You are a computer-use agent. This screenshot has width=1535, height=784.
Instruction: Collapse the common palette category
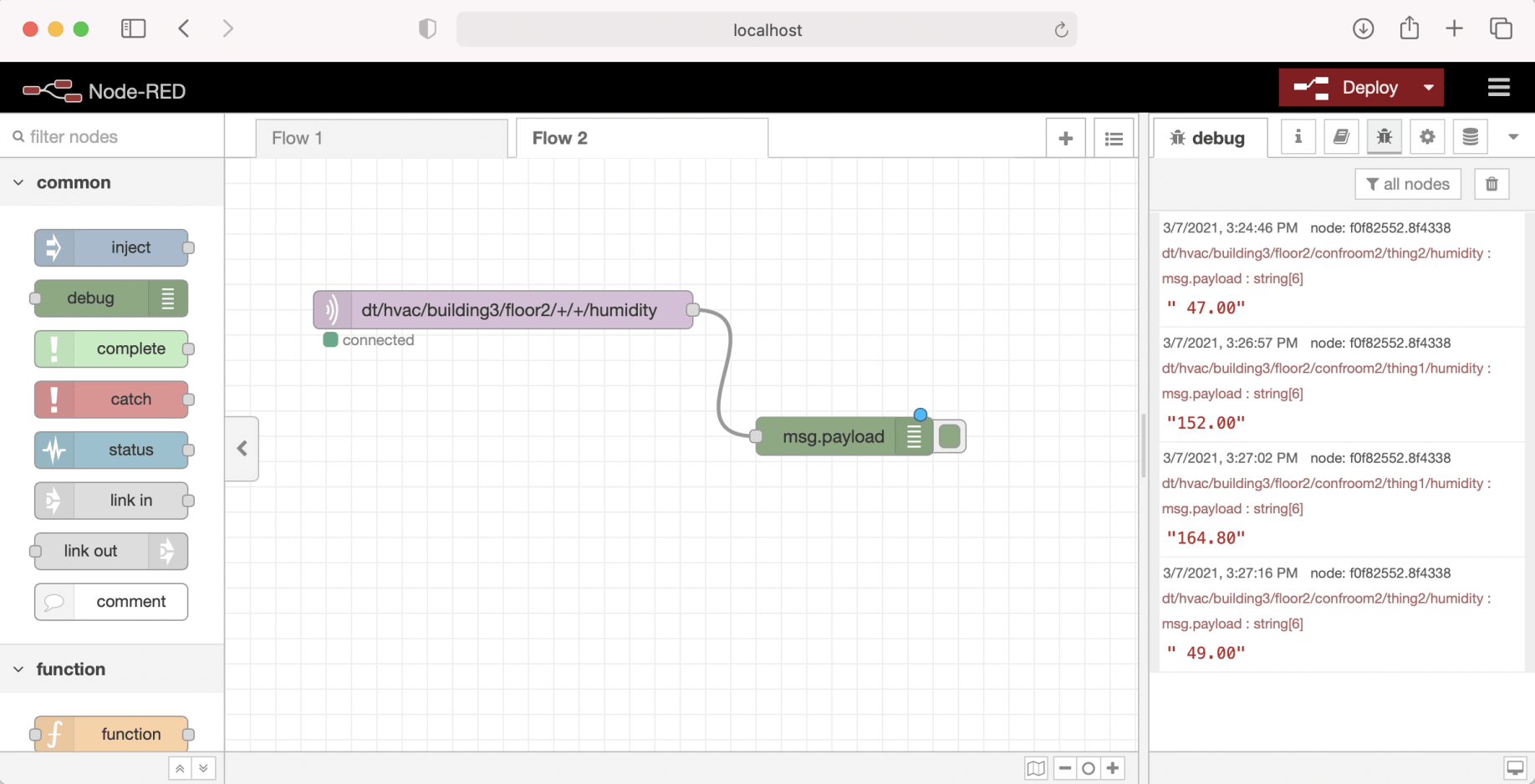pyautogui.click(x=112, y=182)
